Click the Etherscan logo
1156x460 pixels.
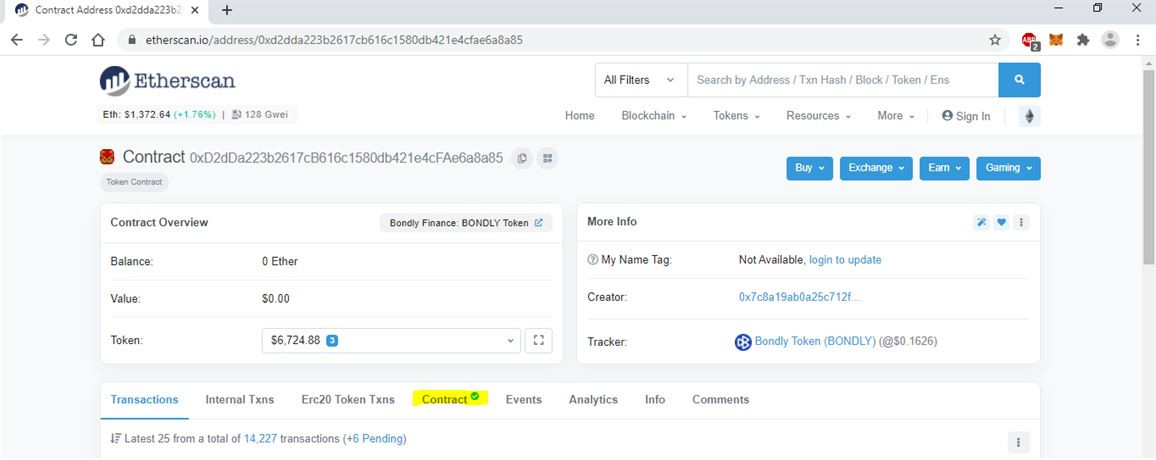pos(167,80)
